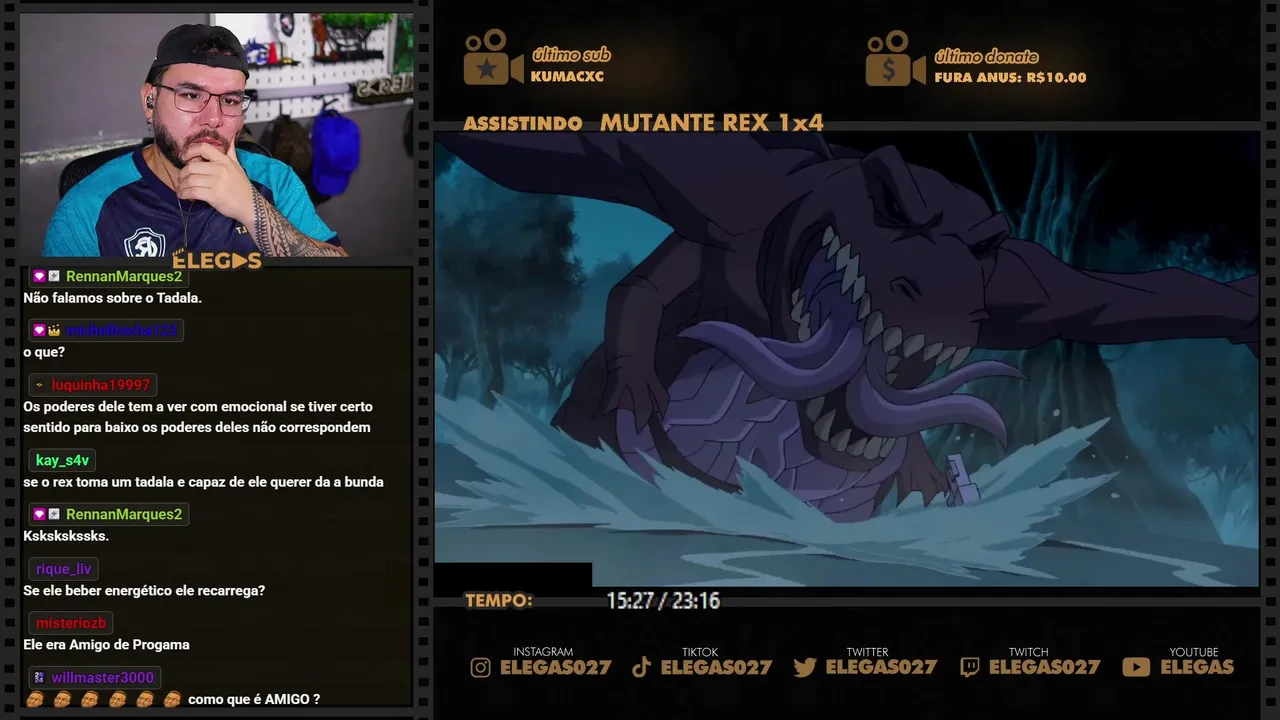Click the último sub label

point(571,56)
